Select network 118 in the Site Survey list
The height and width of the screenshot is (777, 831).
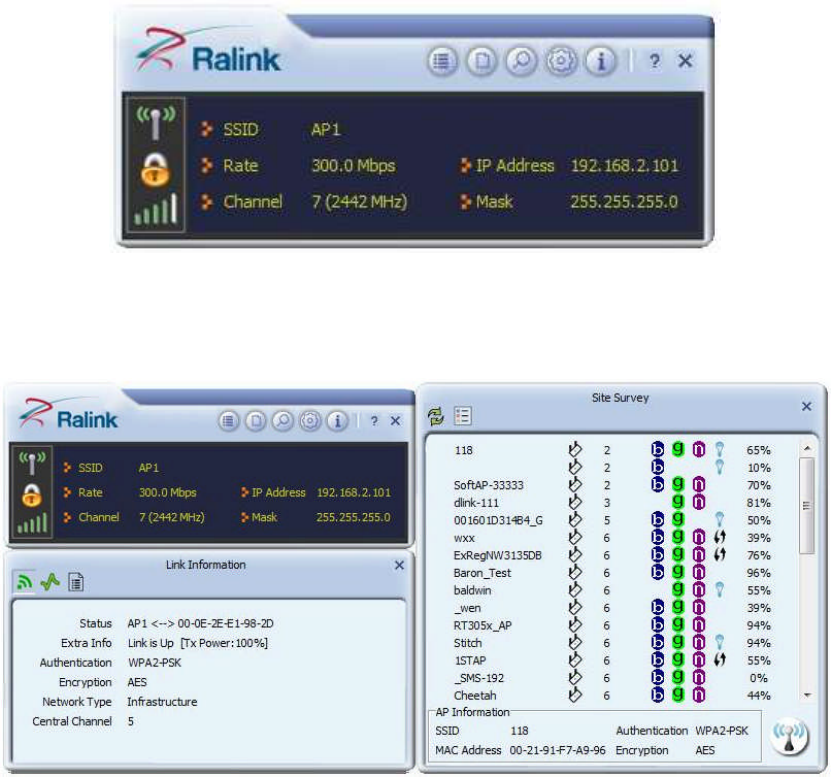pos(612,451)
